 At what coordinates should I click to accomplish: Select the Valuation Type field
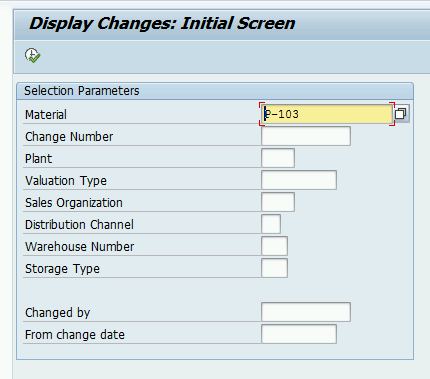[x=299, y=180]
